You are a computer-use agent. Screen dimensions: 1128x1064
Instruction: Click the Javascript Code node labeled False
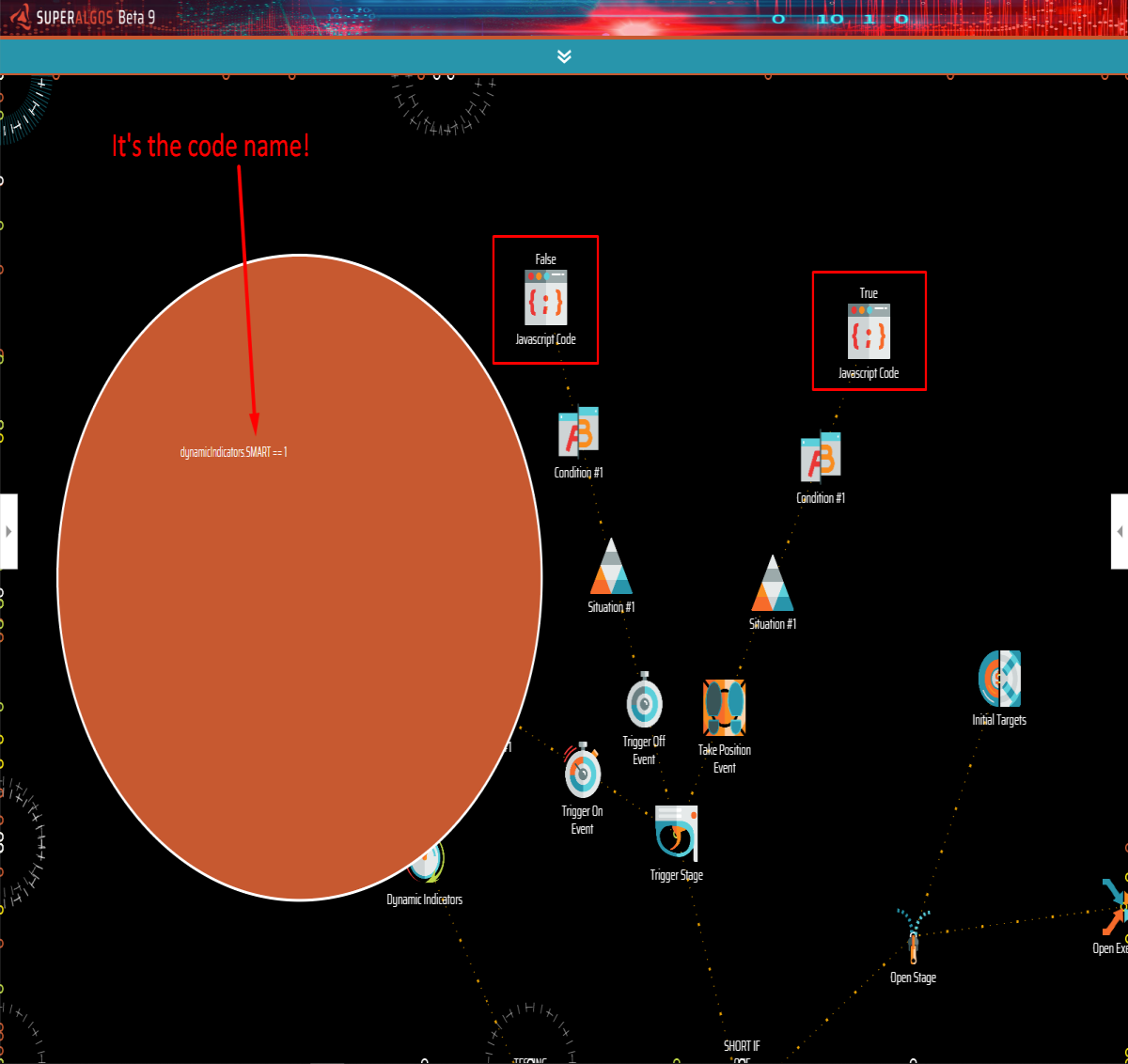click(x=546, y=298)
